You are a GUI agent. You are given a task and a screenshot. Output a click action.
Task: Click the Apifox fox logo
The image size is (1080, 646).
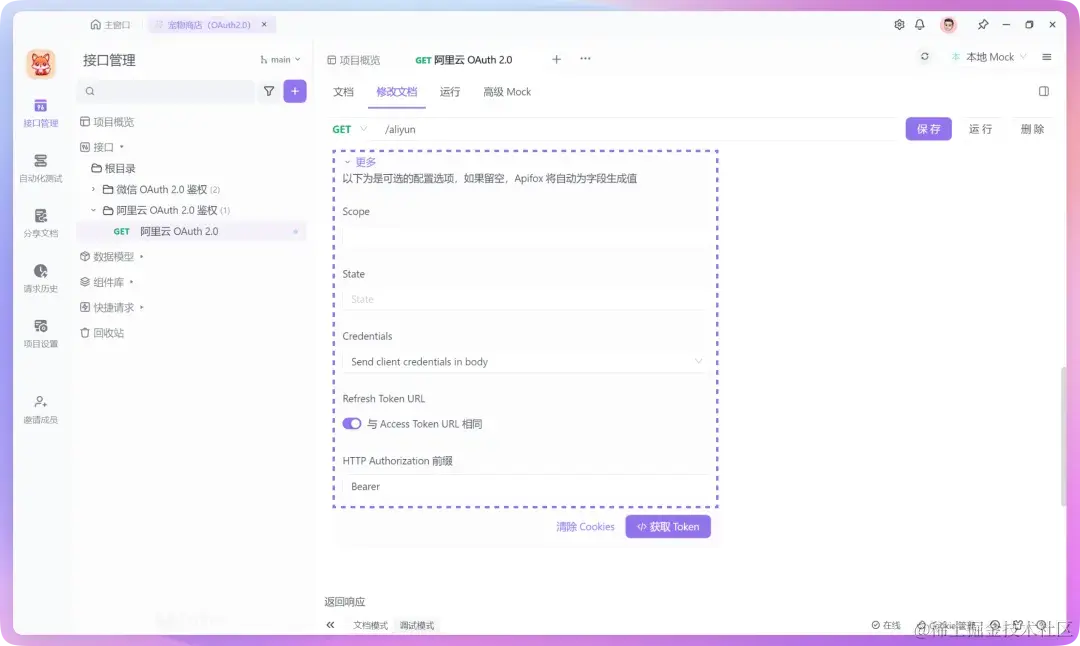coord(41,63)
